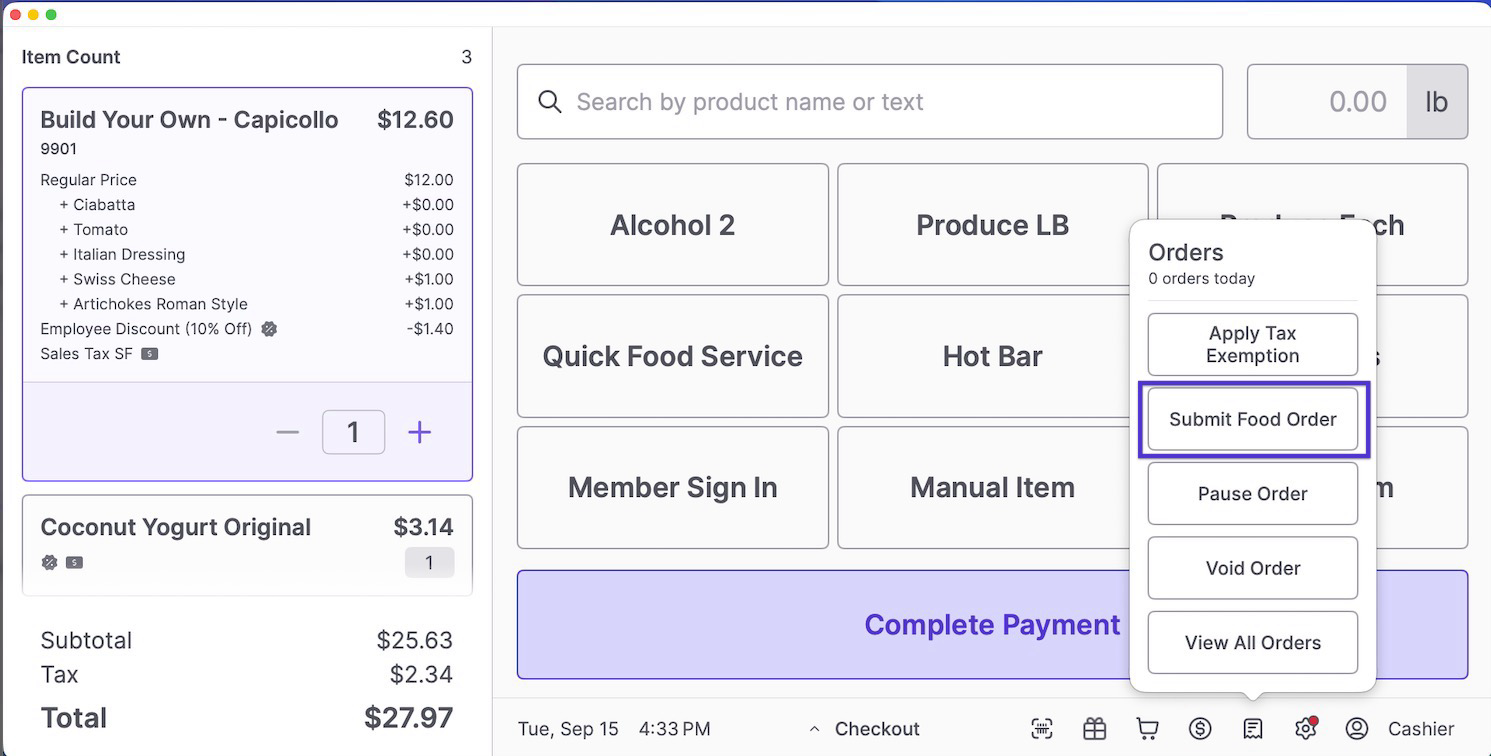This screenshot has width=1491, height=756.
Task: Click the weight input field
Action: pos(1327,102)
